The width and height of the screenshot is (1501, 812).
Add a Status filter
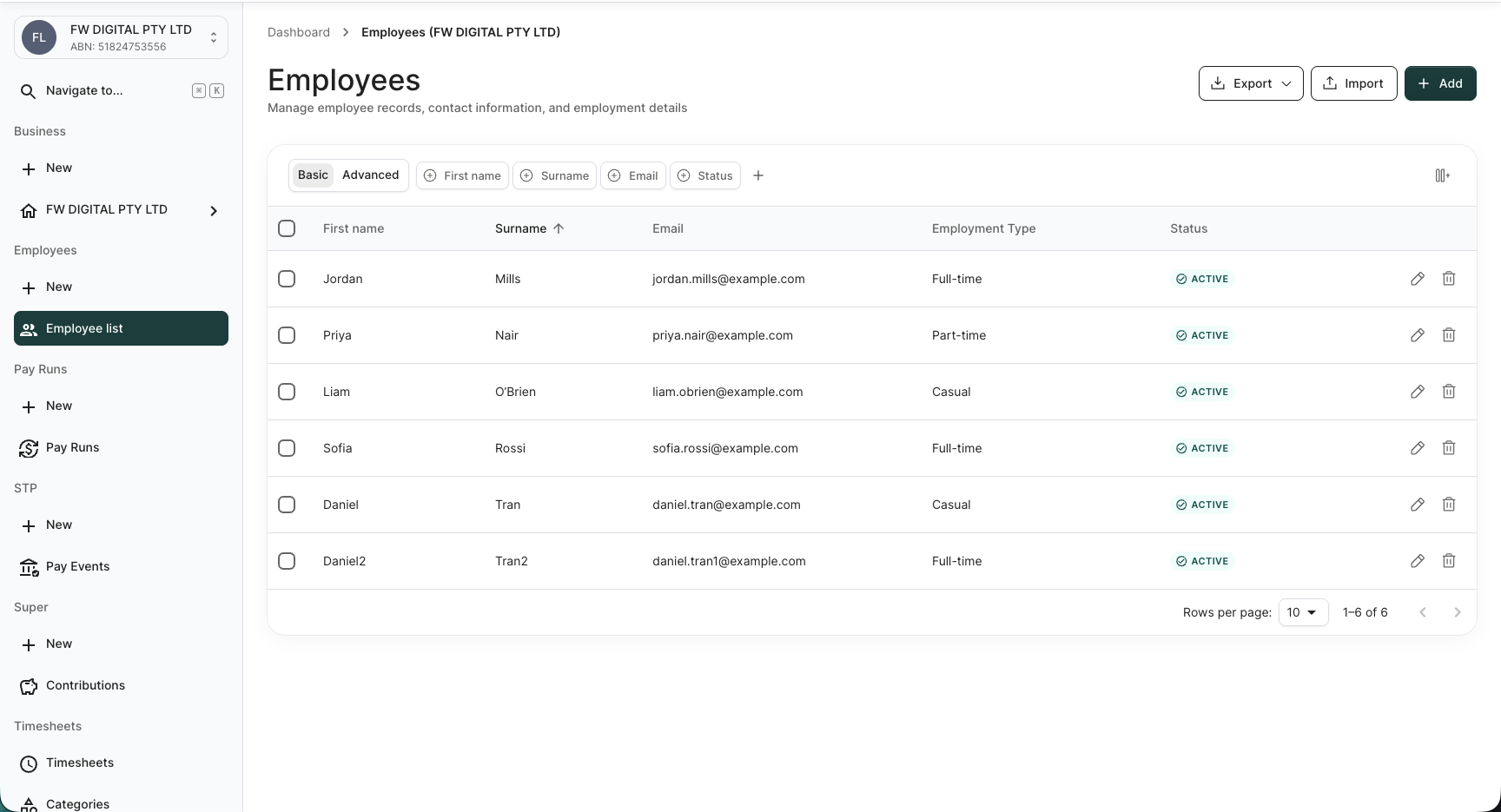click(705, 175)
